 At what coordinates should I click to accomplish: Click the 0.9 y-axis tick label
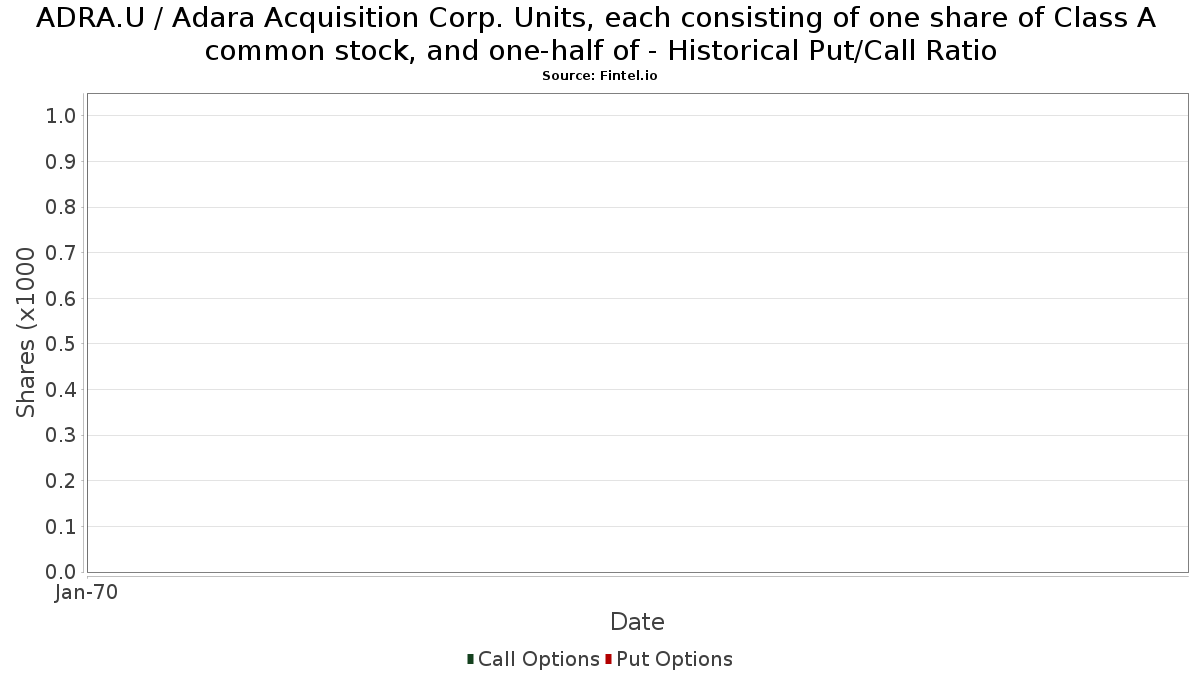[x=61, y=162]
